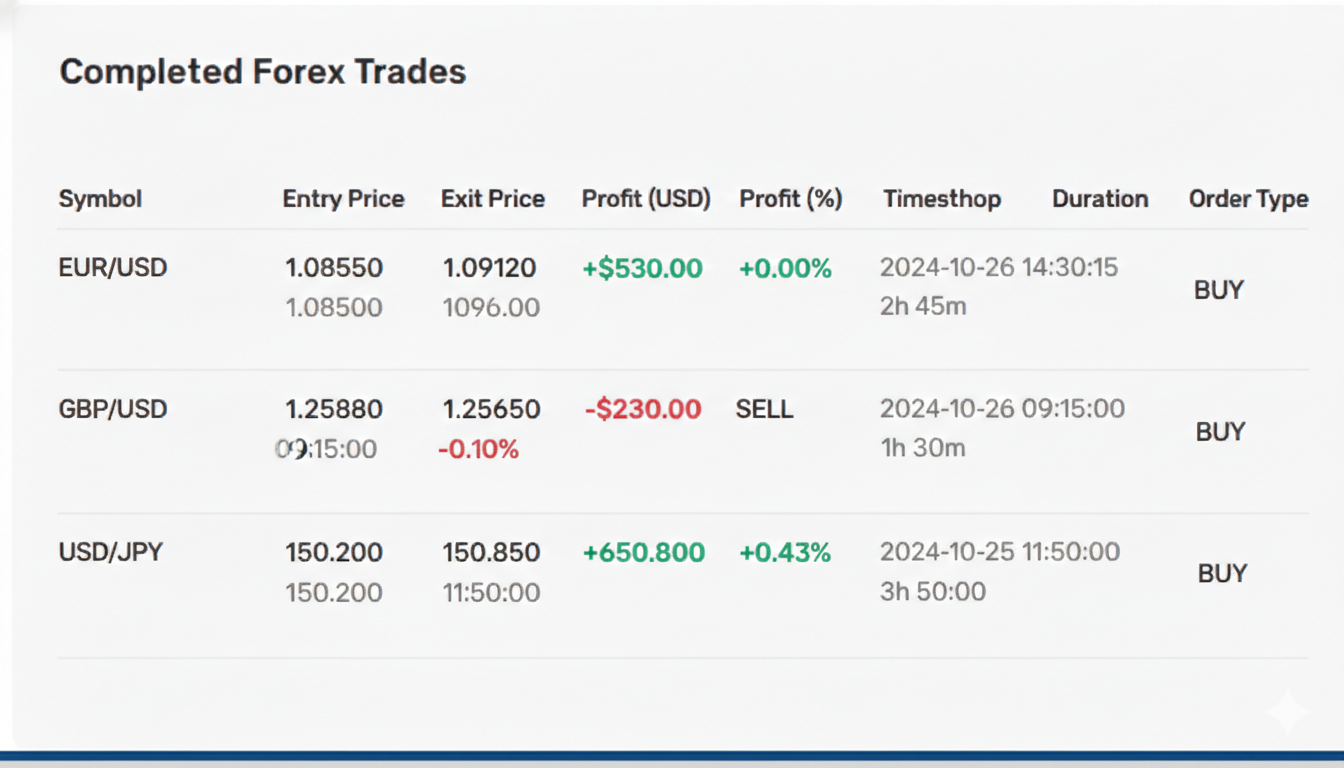Click the Completed Forex Trades heading

tap(263, 72)
